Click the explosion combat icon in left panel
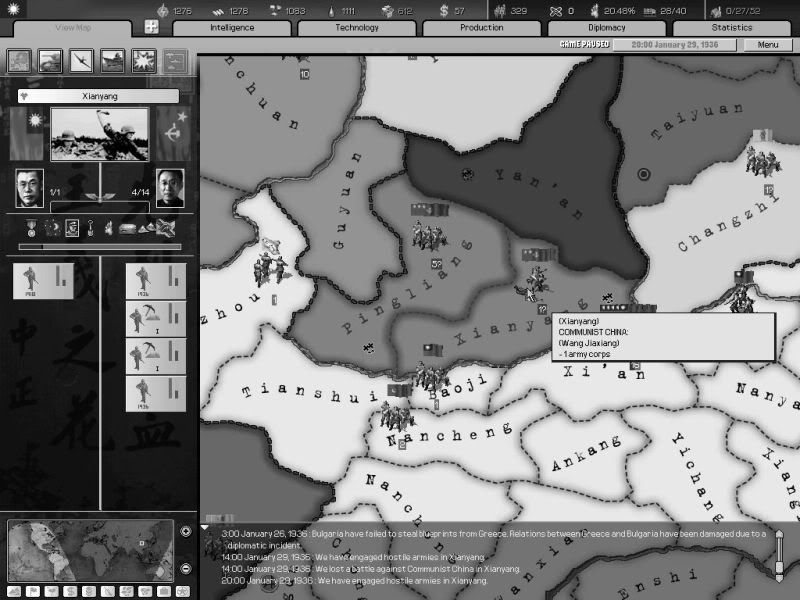The image size is (800, 600). [143, 61]
